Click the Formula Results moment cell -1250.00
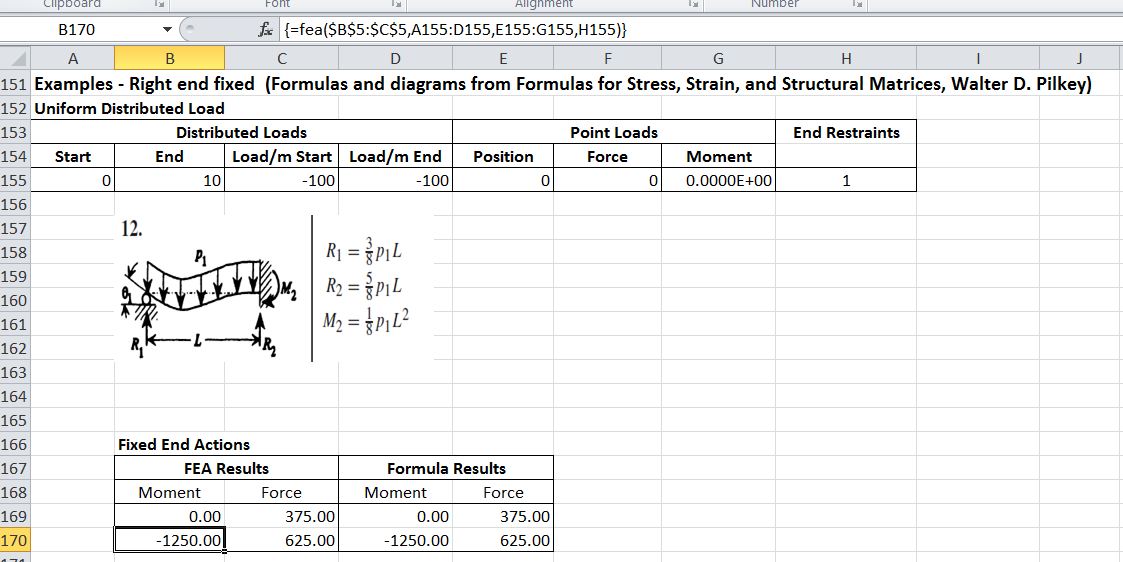 click(395, 541)
